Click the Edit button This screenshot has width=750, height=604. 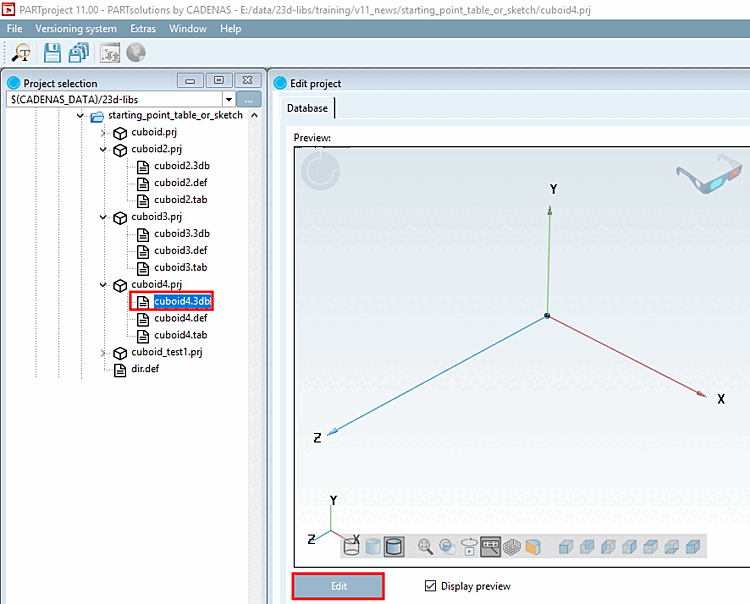click(x=338, y=586)
